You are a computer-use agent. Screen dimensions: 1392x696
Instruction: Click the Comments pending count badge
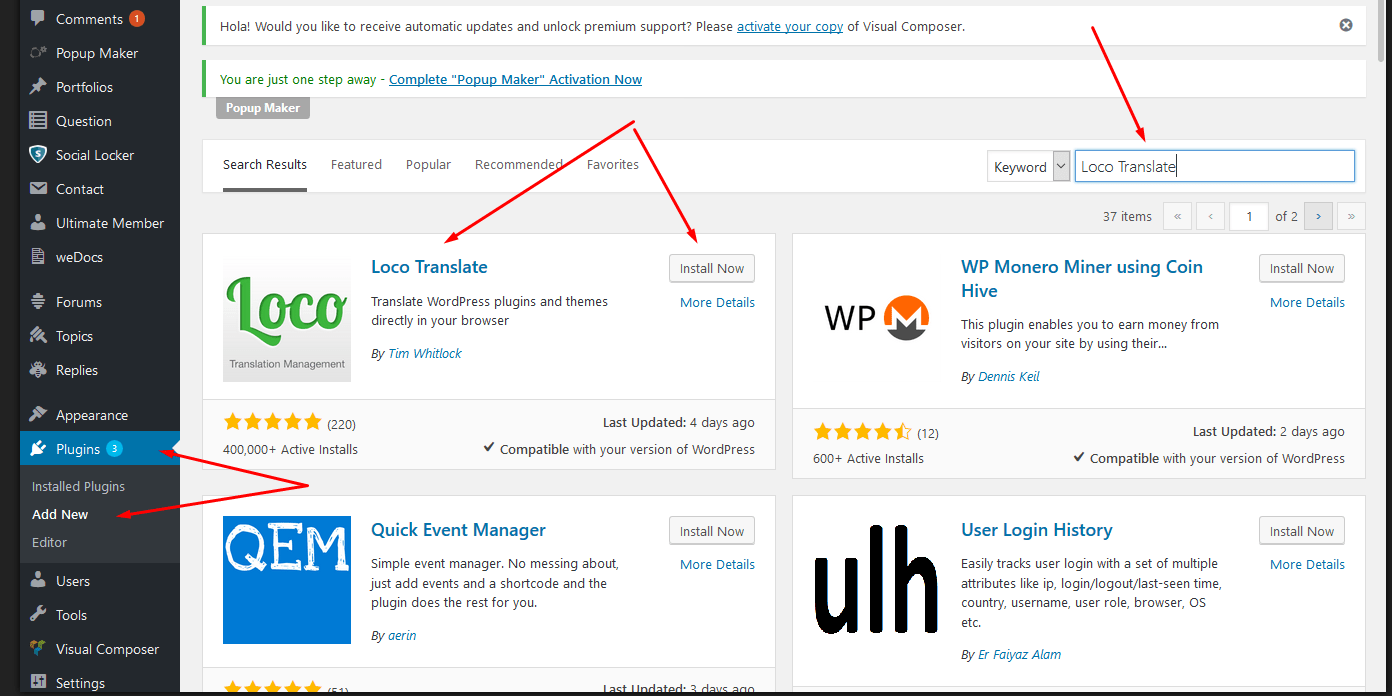point(137,18)
